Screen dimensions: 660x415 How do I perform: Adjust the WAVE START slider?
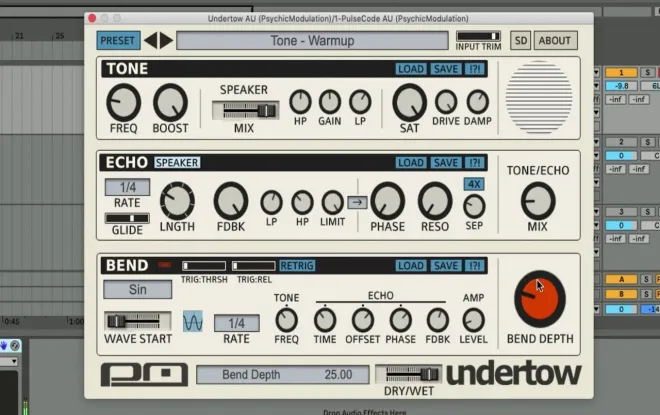(138, 321)
